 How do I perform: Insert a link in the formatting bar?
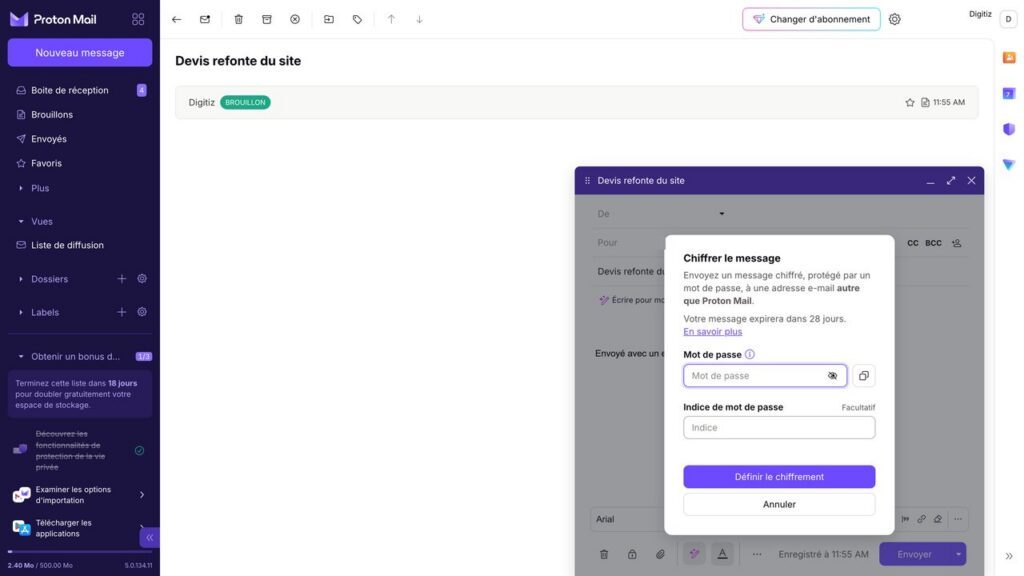coord(921,519)
